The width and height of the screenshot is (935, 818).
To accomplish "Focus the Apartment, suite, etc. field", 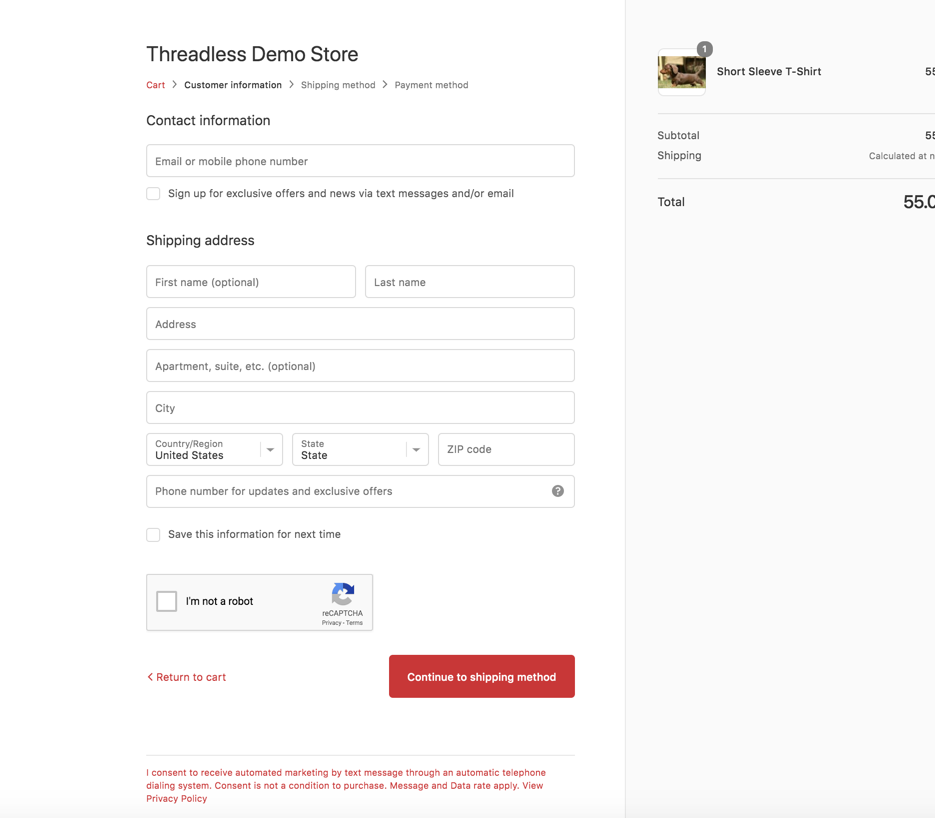I will tap(360, 366).
